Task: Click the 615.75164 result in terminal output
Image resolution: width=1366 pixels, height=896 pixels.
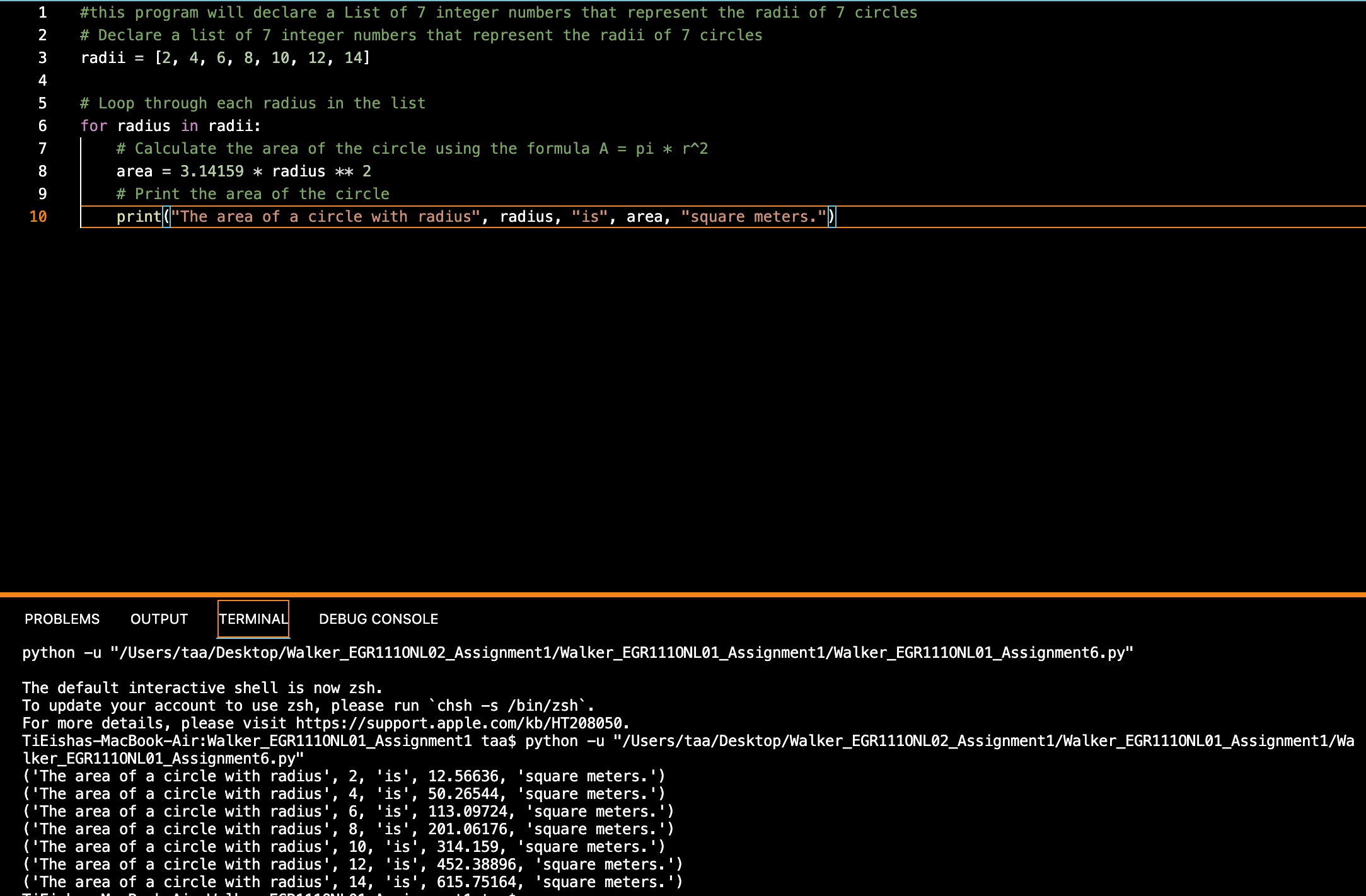Action: [477, 882]
